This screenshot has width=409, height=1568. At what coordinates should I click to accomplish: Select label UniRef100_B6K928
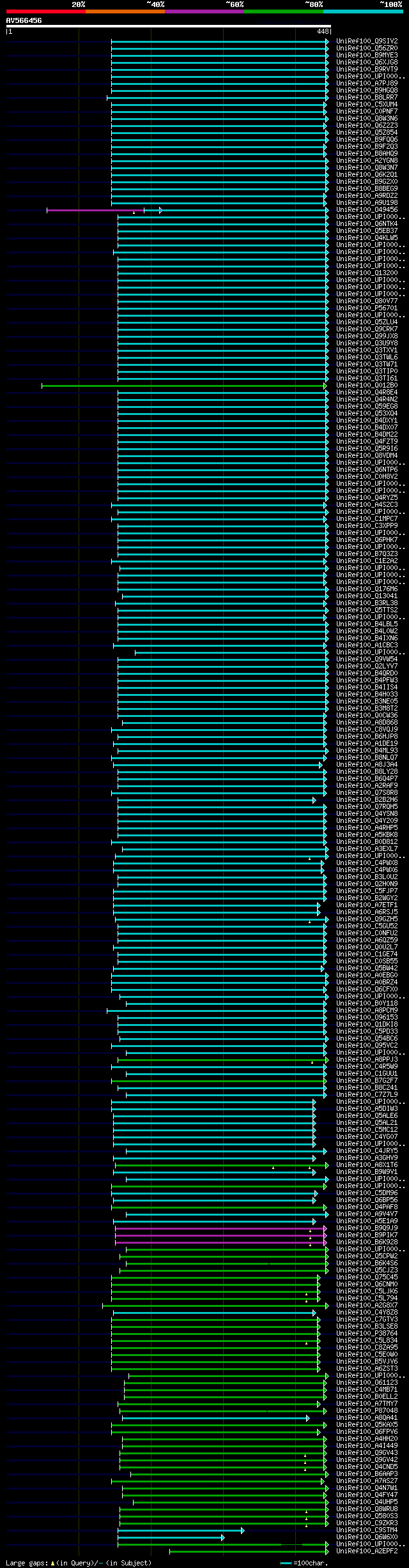tap(367, 1242)
